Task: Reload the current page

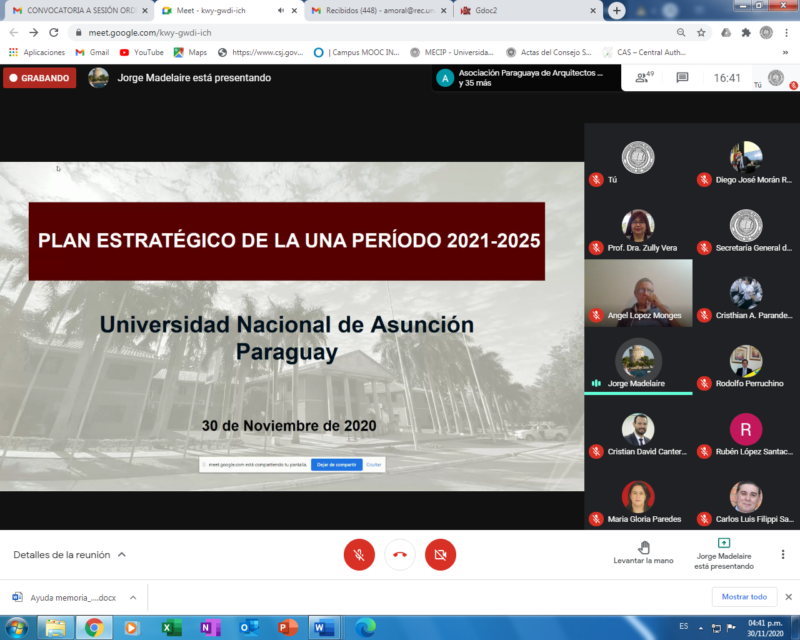Action: (54, 33)
